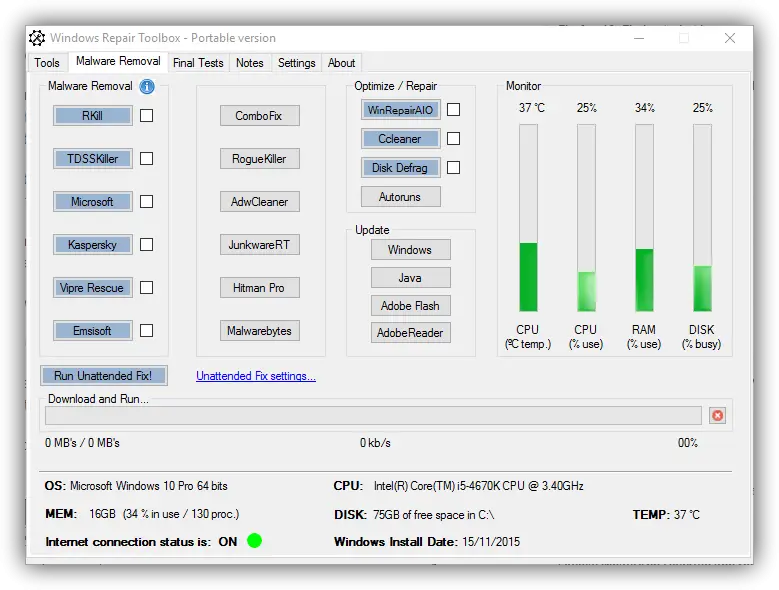Screen dimensions: 779x590
Task: Start the Microsoft scanner button
Action: (x=93, y=202)
